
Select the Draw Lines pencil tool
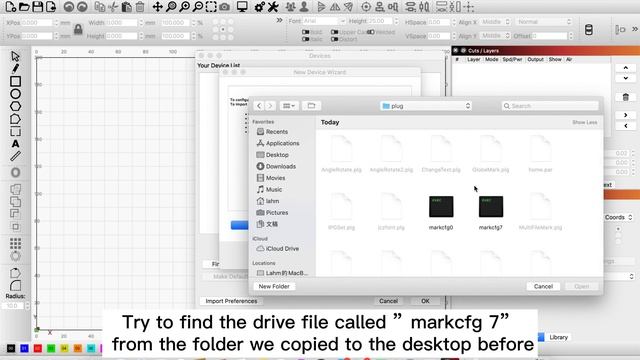coord(16,68)
